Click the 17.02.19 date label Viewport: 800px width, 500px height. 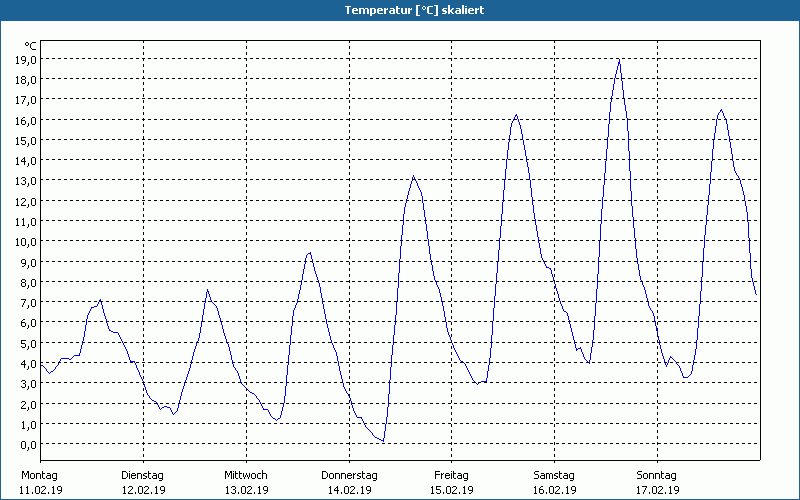coord(656,490)
